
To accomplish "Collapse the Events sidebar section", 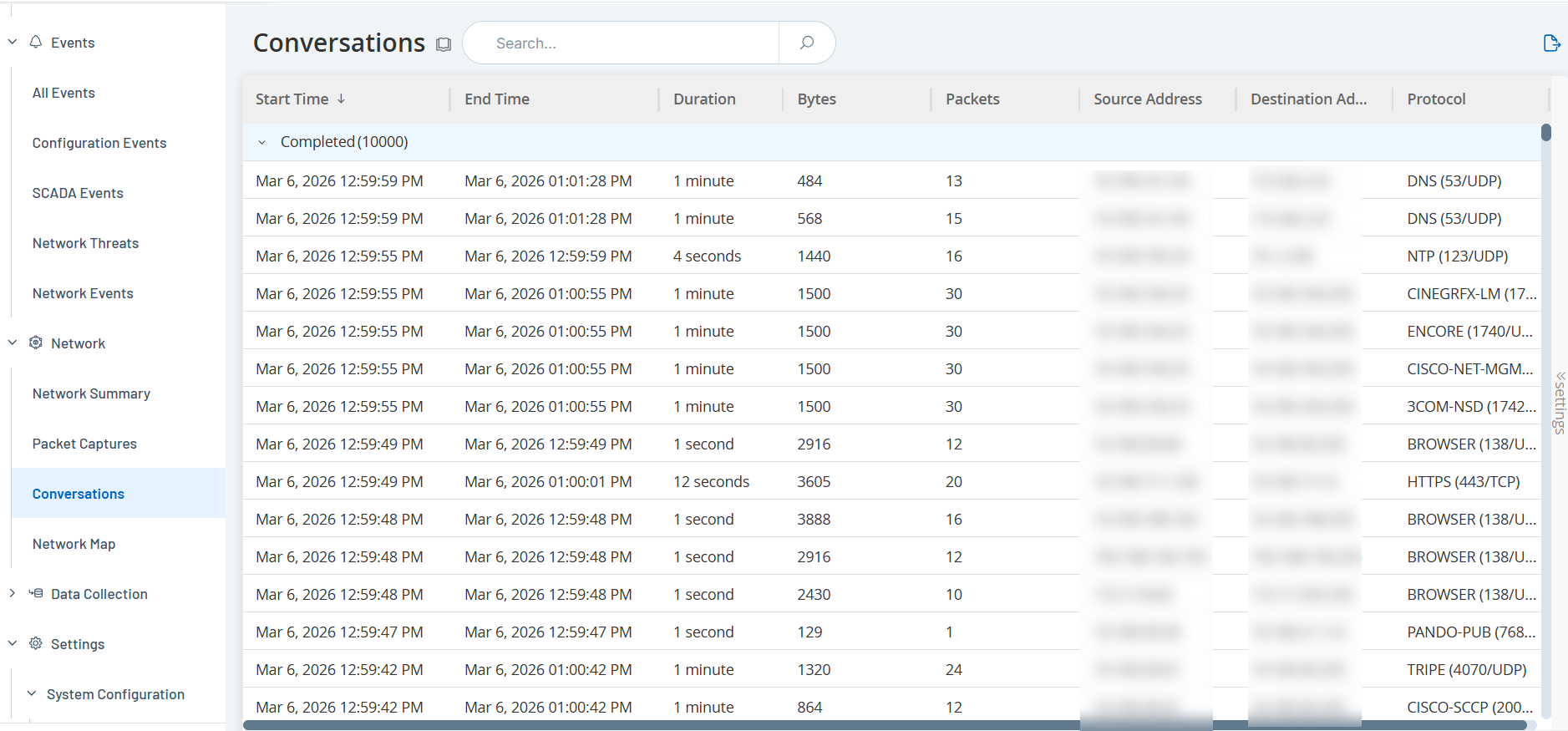I will click(12, 42).
